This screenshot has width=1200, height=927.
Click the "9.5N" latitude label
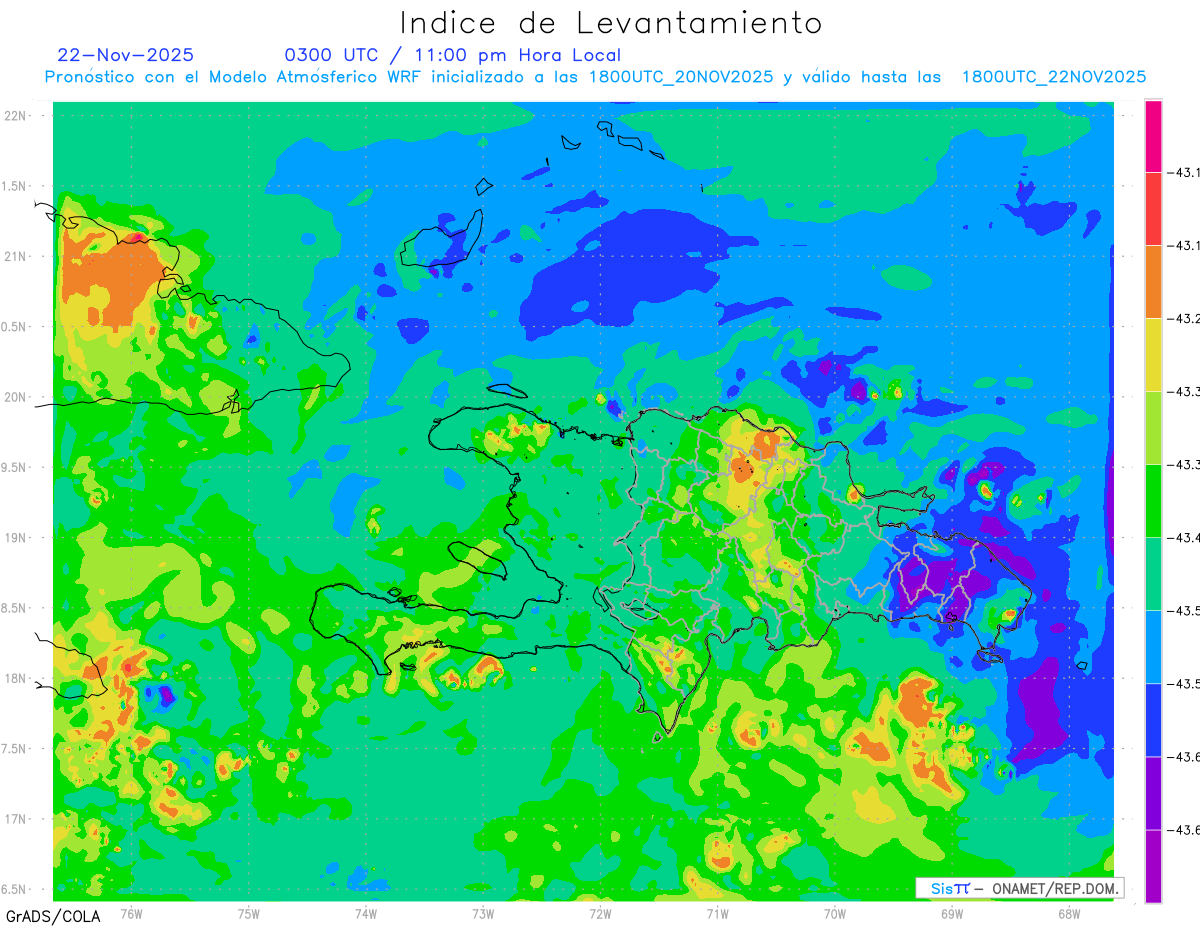(14, 468)
